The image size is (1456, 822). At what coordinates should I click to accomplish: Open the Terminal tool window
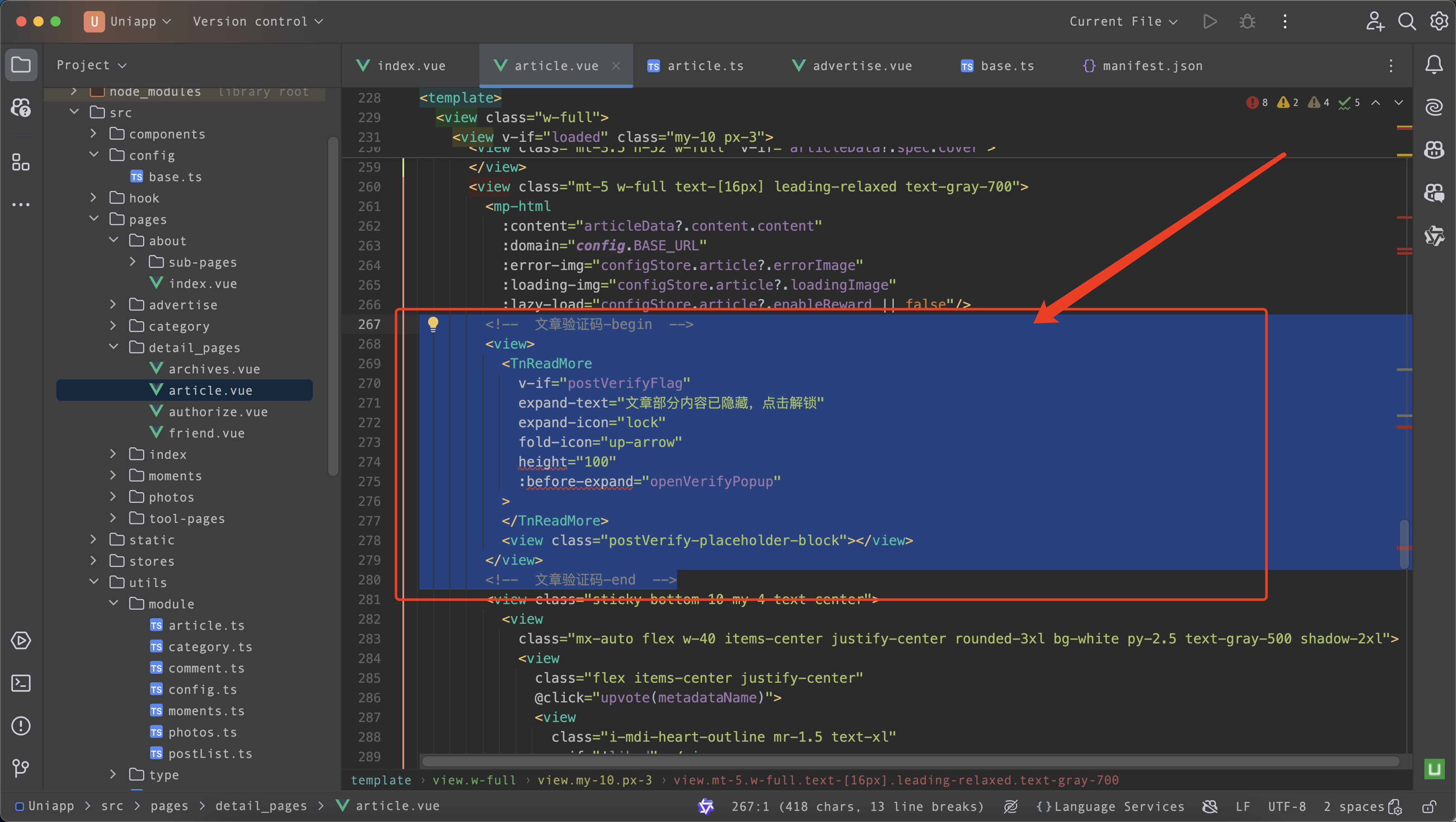pyautogui.click(x=21, y=683)
